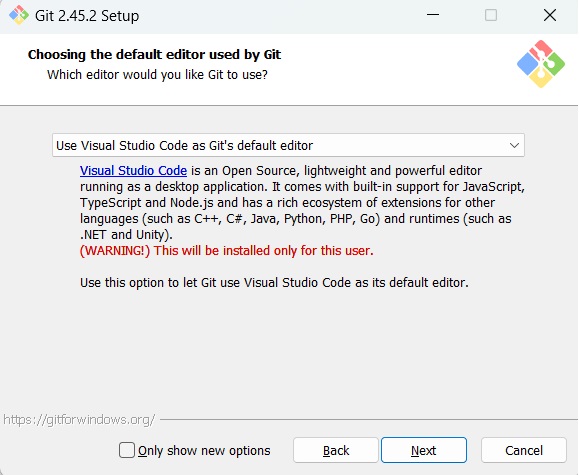Screen dimensions: 579x475
Task: Click the 'Only show new options' label text
Action: pos(204,451)
